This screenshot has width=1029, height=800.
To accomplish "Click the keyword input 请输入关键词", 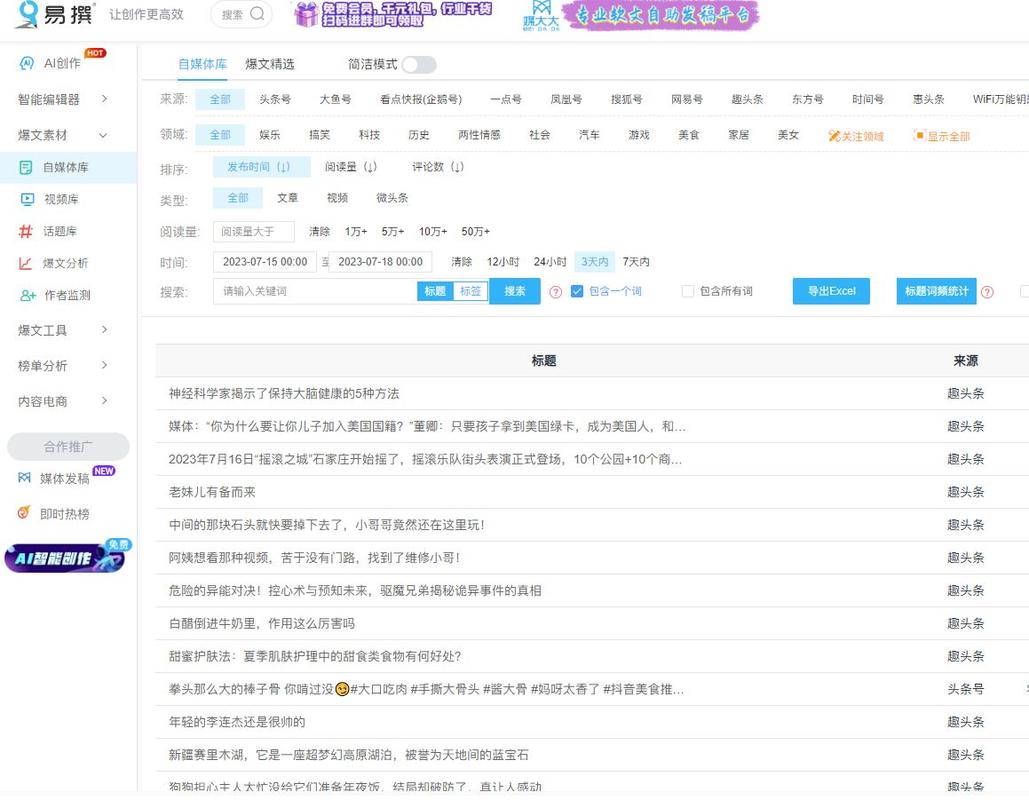I will (315, 291).
